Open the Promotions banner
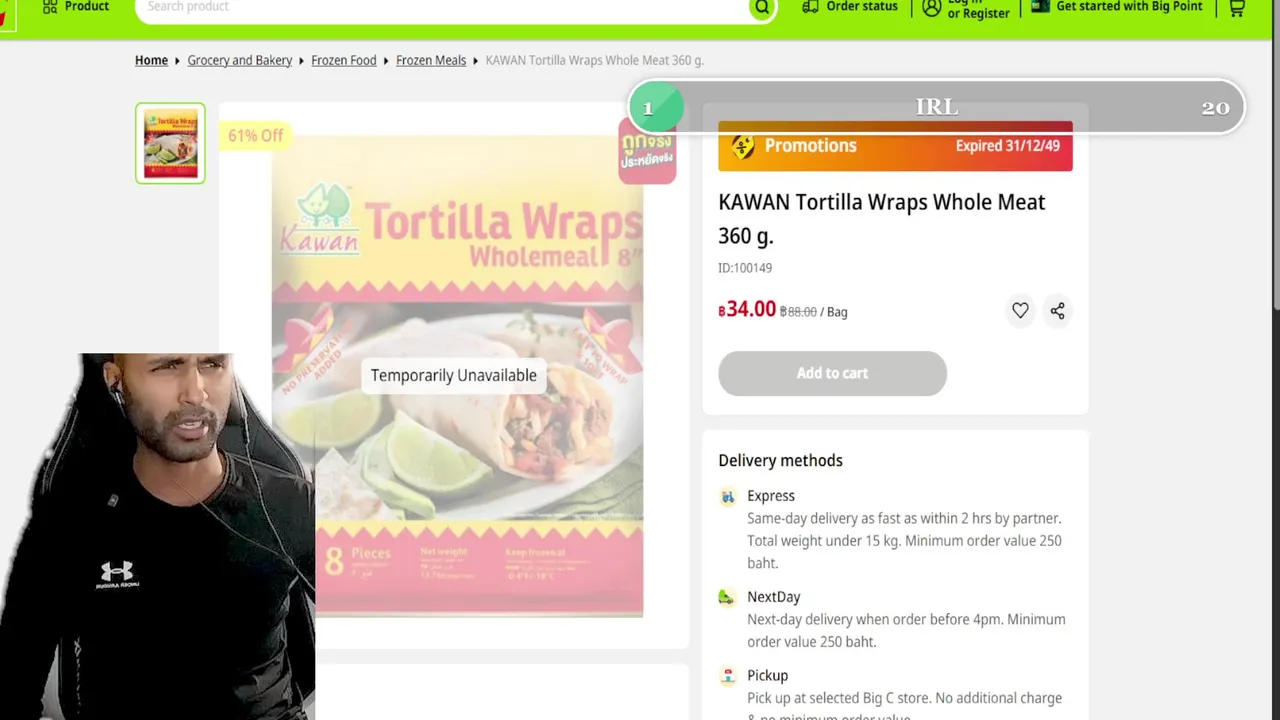 click(895, 146)
